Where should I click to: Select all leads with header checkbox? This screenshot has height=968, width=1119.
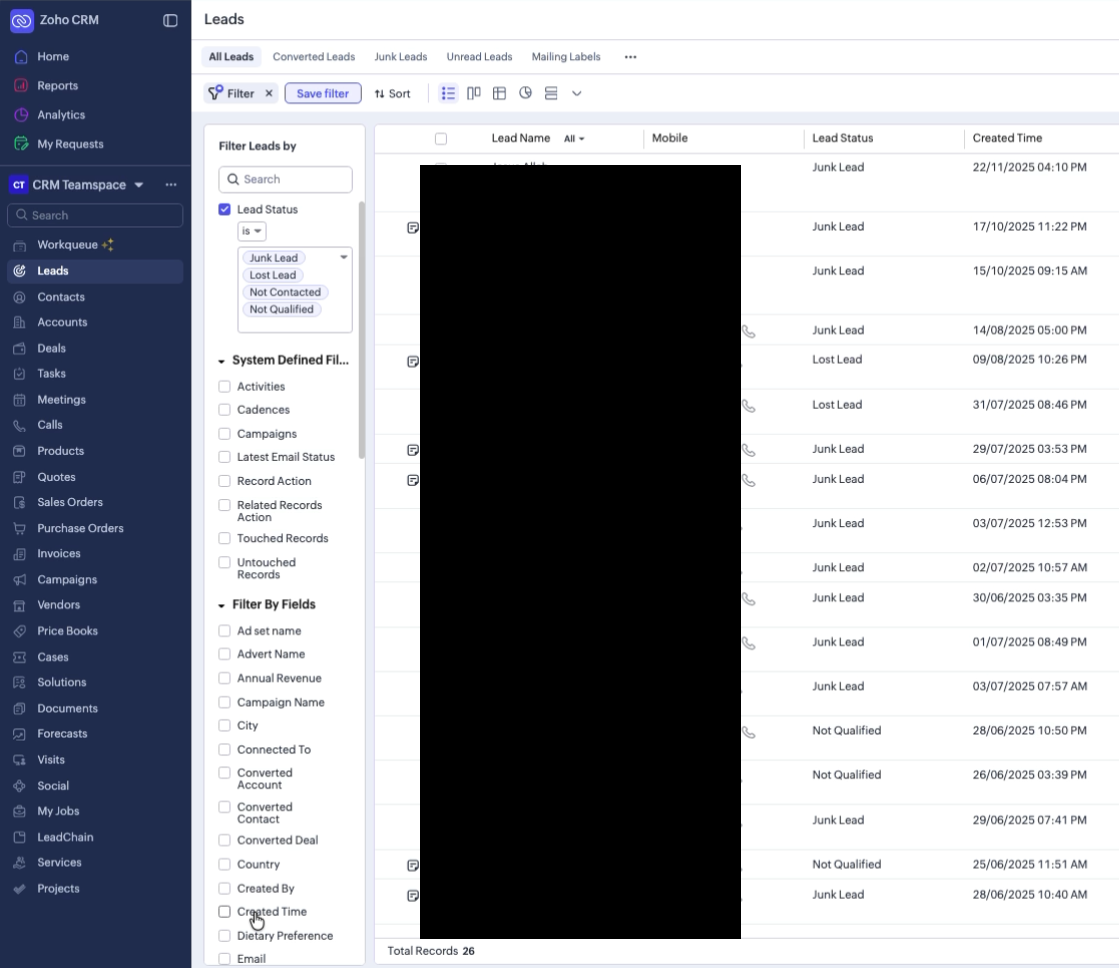(x=441, y=138)
